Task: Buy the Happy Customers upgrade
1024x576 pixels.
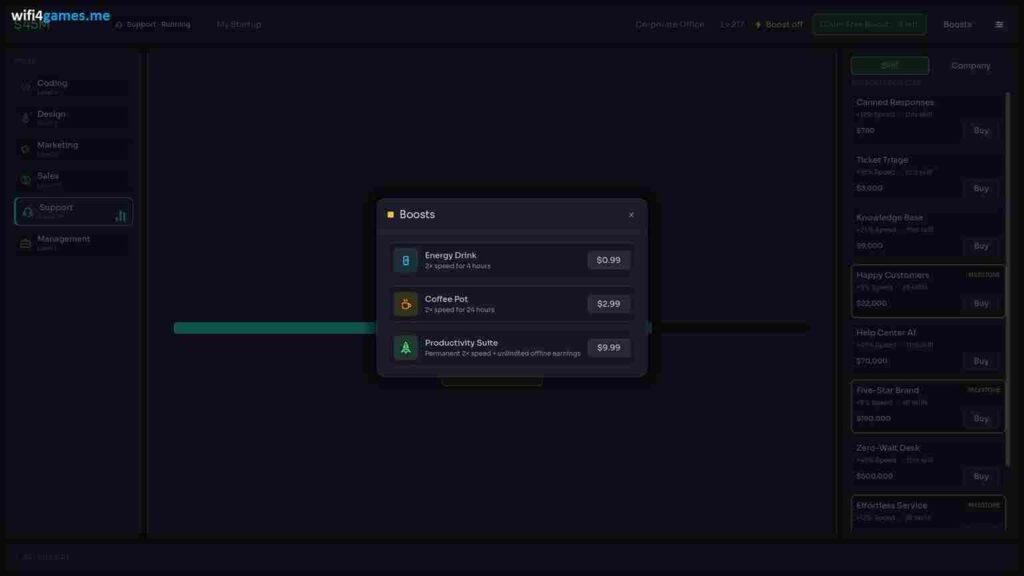Action: 981,303
